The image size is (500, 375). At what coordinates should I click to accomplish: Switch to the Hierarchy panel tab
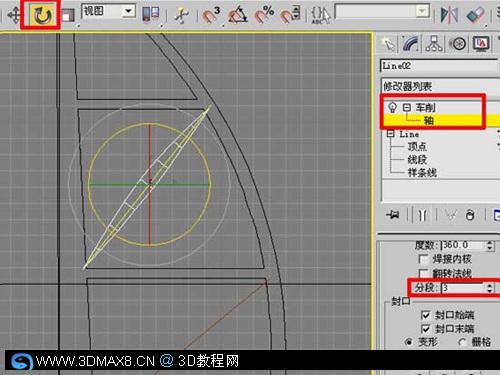pos(434,44)
